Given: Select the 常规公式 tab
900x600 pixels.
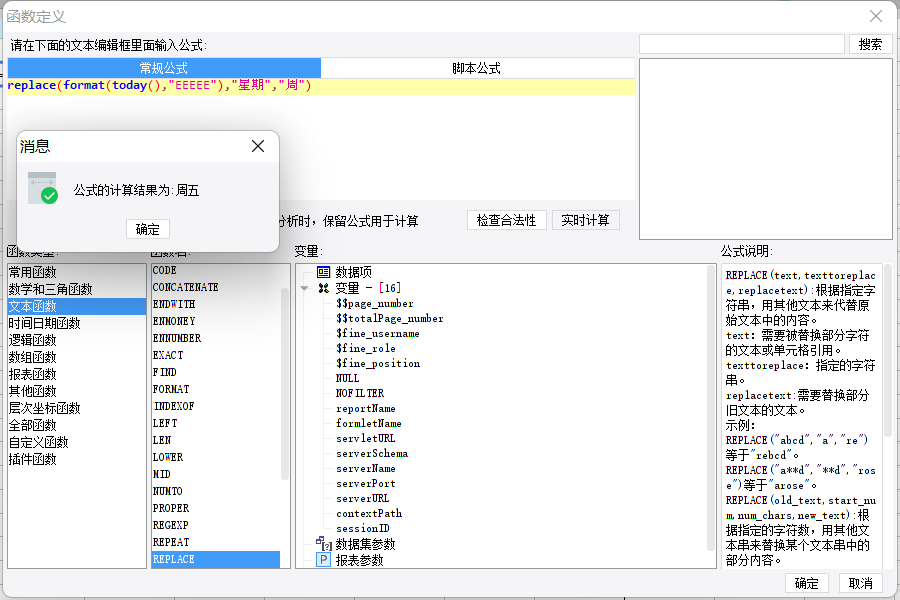Looking at the screenshot, I should (164, 68).
